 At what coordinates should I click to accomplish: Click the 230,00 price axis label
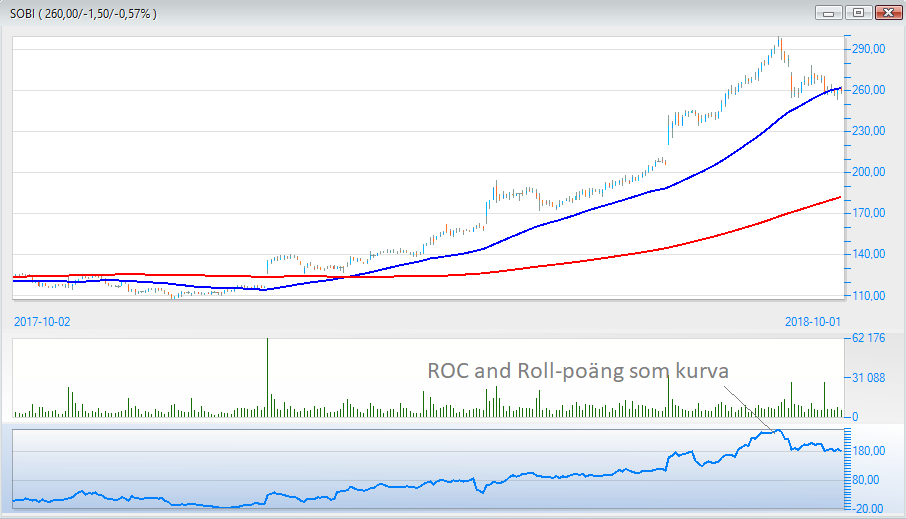(x=868, y=131)
